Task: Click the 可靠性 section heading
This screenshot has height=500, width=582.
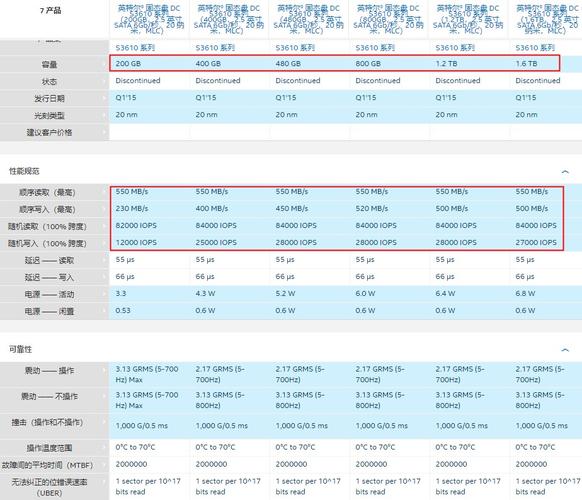Action: [20, 349]
